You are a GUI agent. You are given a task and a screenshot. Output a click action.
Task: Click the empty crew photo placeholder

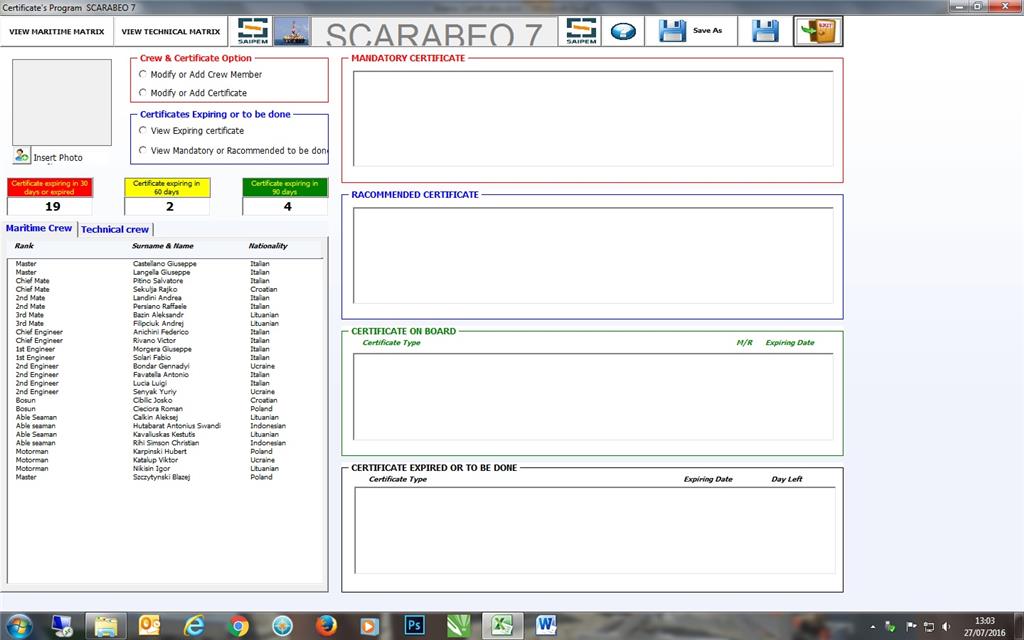click(x=62, y=103)
